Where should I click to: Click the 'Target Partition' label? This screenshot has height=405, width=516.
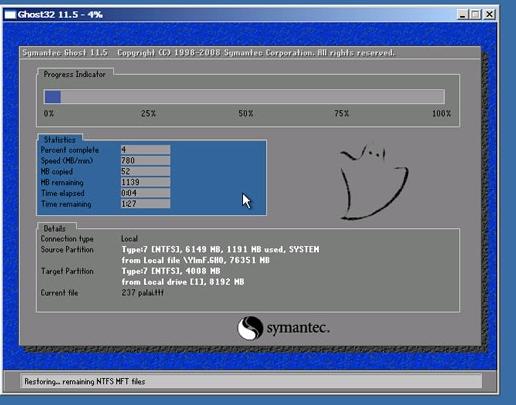[67, 271]
